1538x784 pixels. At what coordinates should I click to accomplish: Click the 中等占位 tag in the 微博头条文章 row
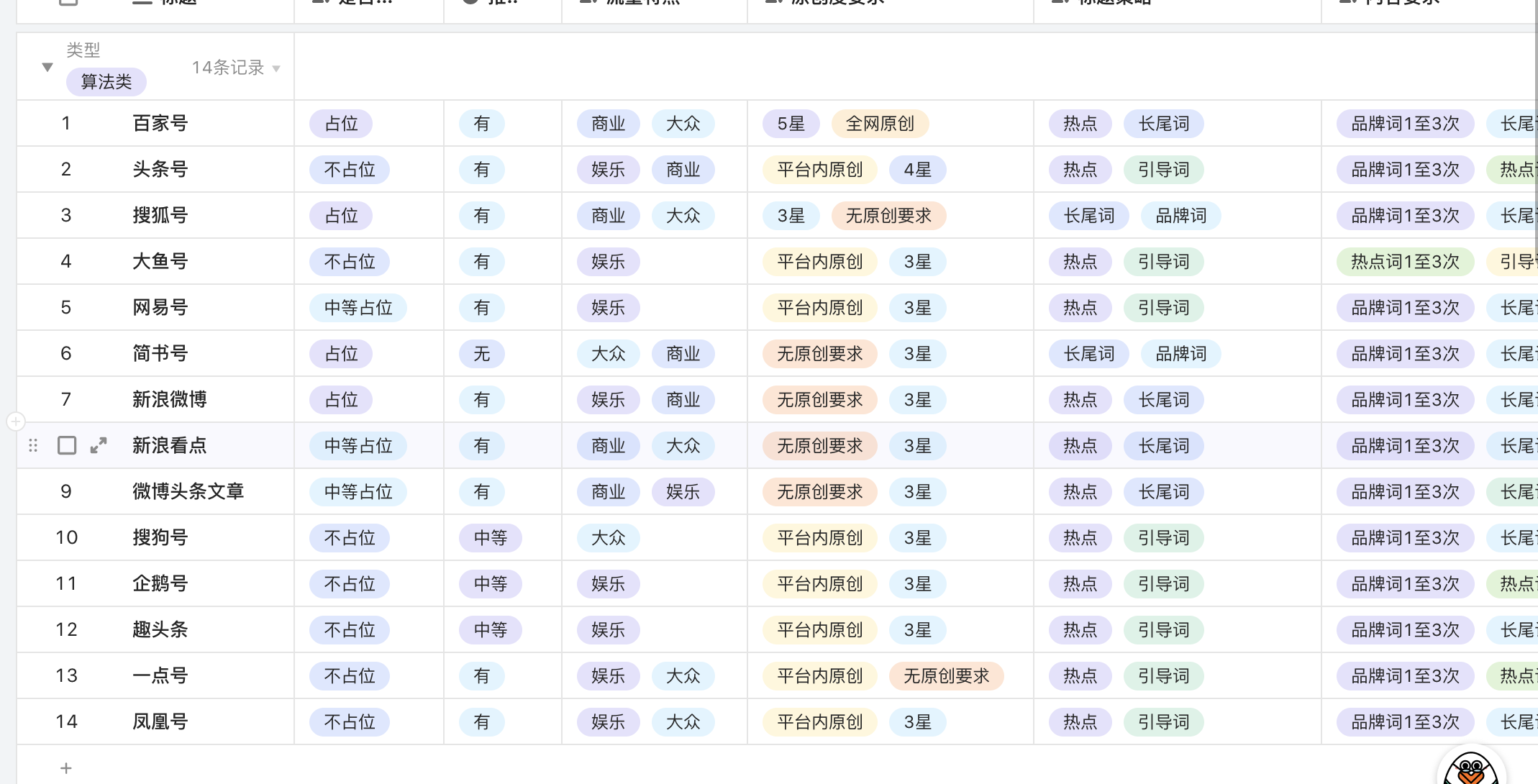pyautogui.click(x=358, y=492)
